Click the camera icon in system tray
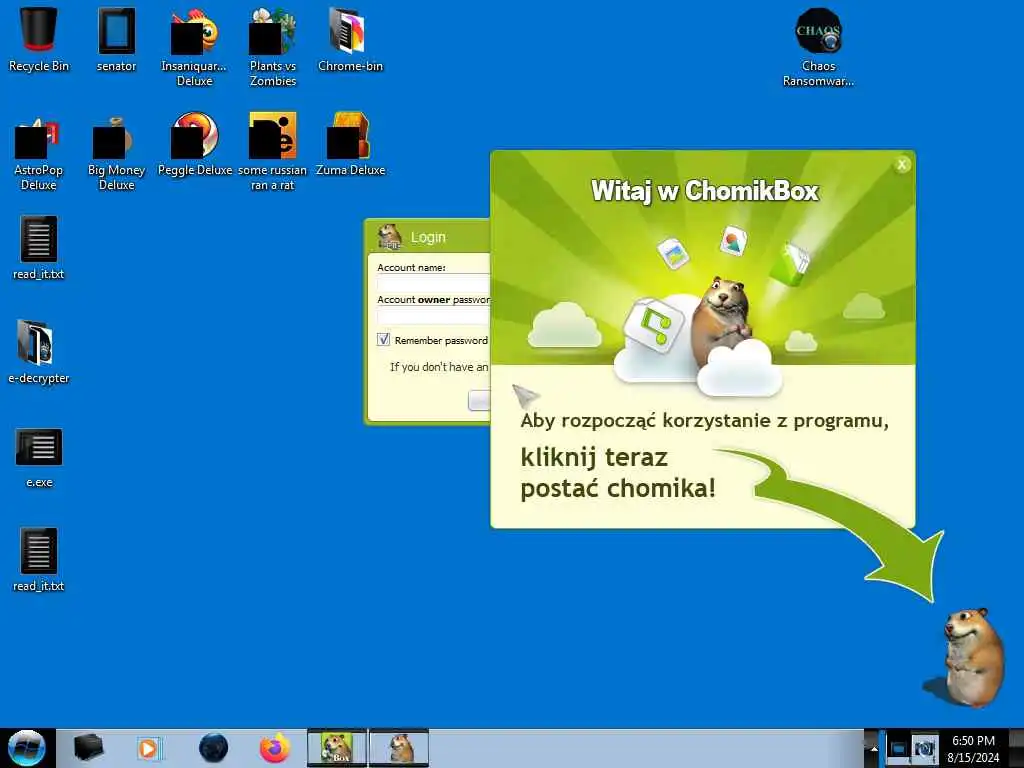This screenshot has height=768, width=1024. (924, 748)
